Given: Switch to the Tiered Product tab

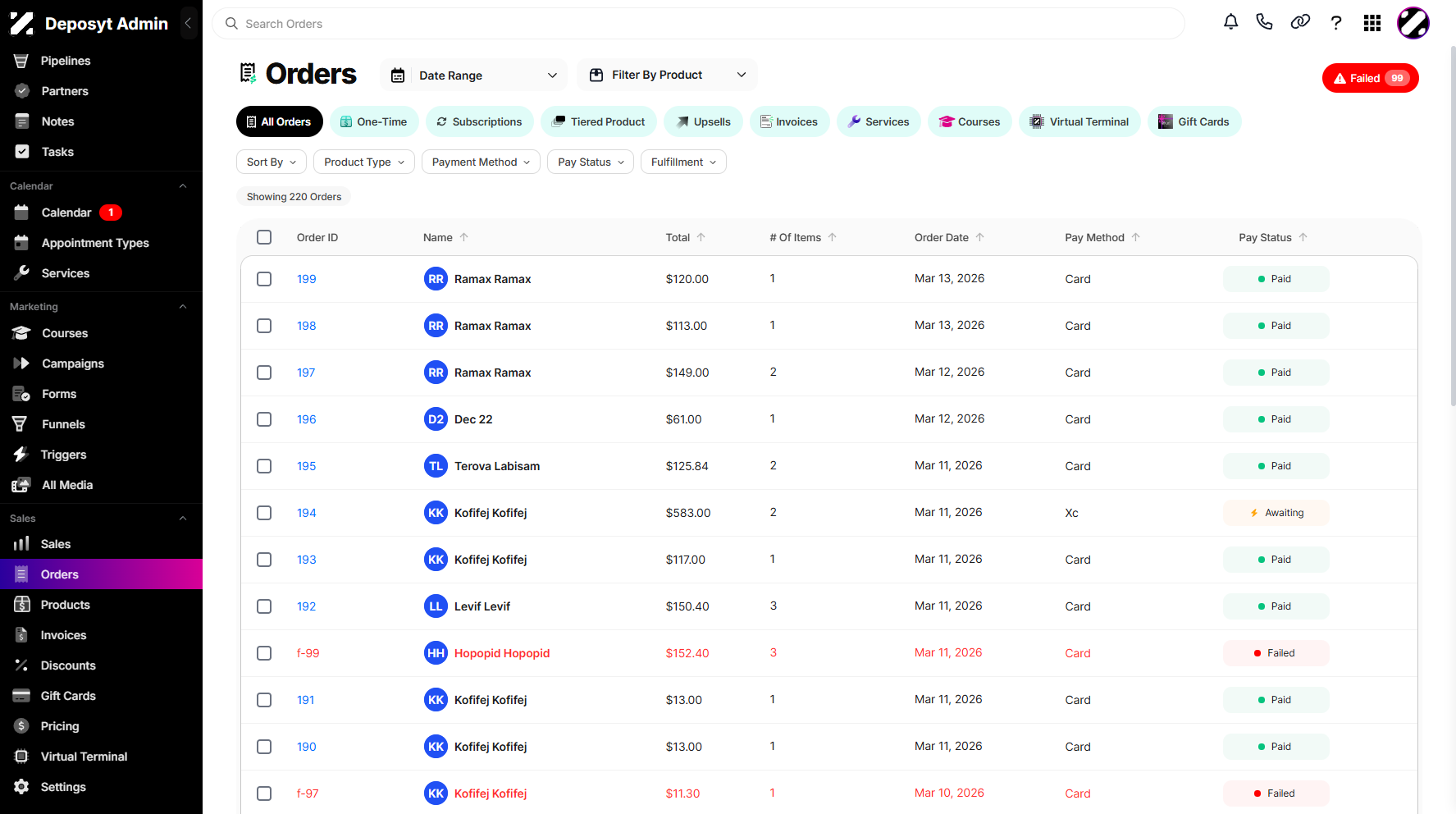Looking at the screenshot, I should tap(599, 121).
